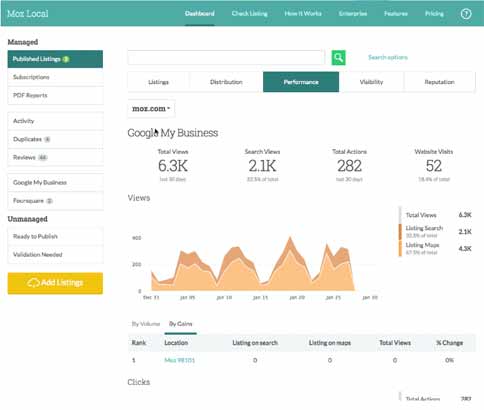Open Foursquare in sidebar
Image resolution: width=484 pixels, height=410 pixels.
coord(55,201)
